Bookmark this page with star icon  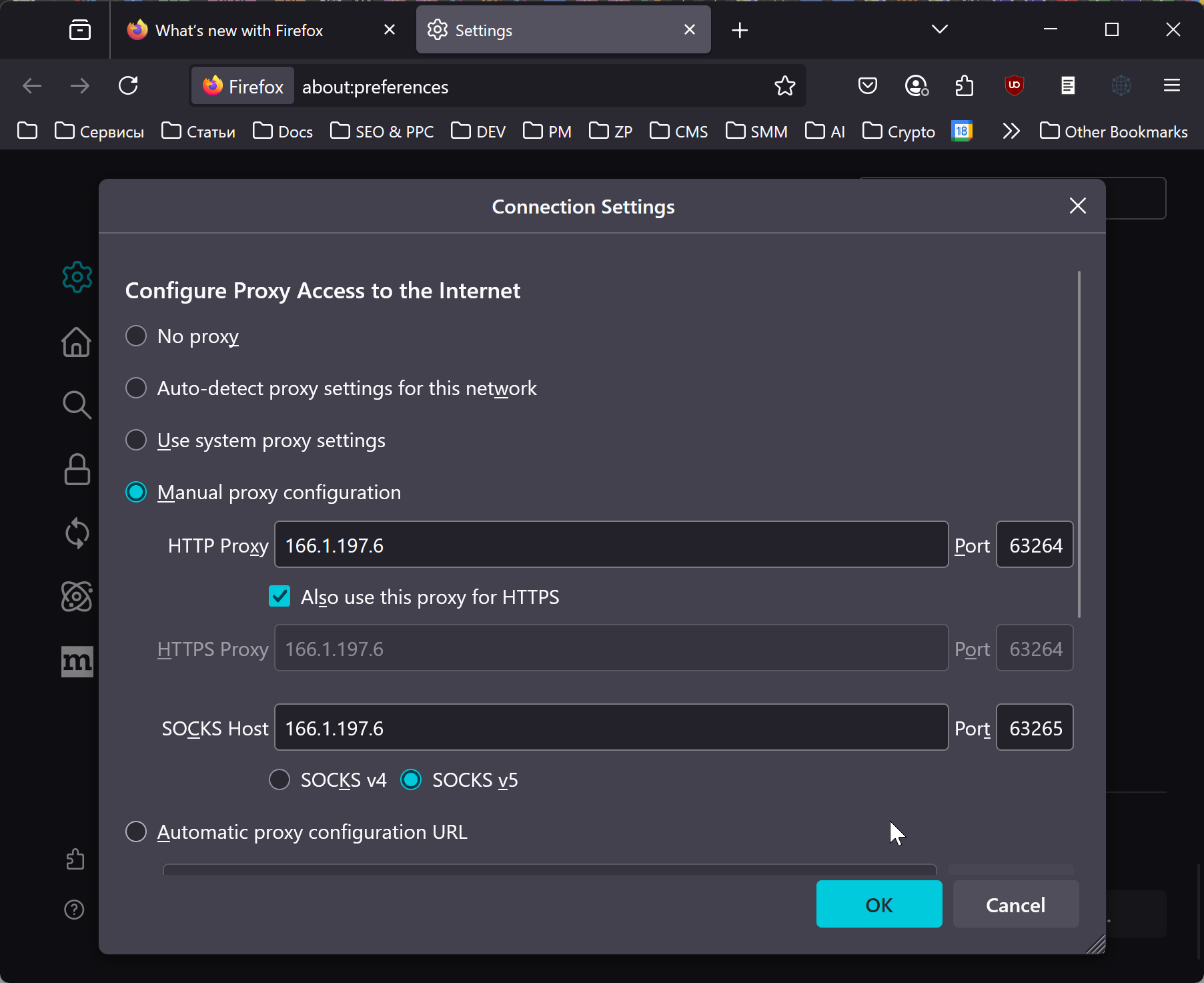tap(785, 86)
